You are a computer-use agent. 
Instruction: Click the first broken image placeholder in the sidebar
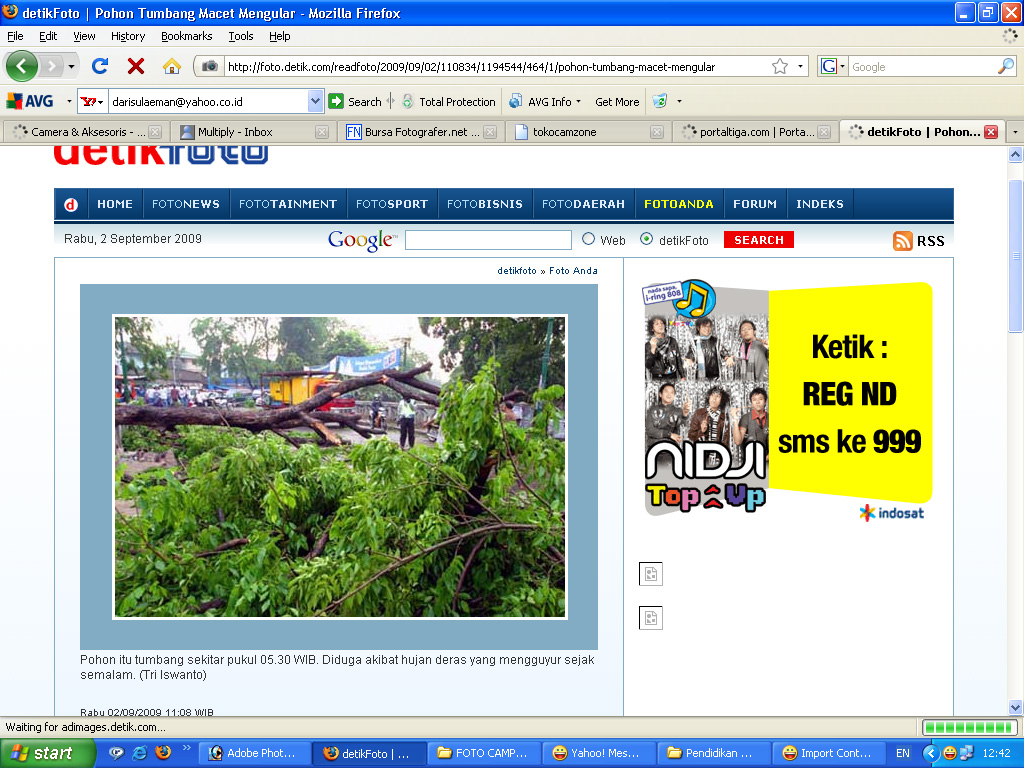tap(650, 574)
